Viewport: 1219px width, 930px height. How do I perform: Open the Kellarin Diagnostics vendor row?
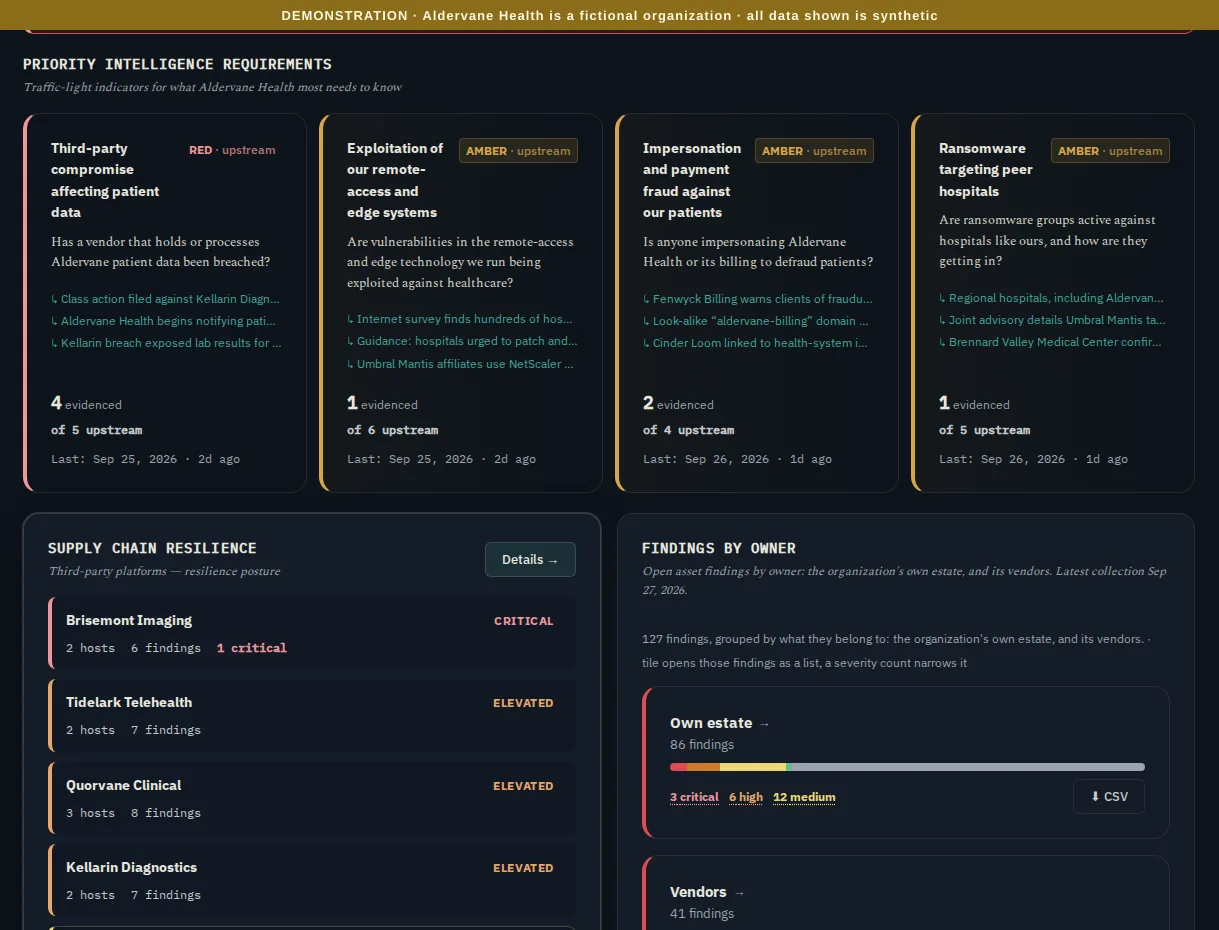(312, 880)
